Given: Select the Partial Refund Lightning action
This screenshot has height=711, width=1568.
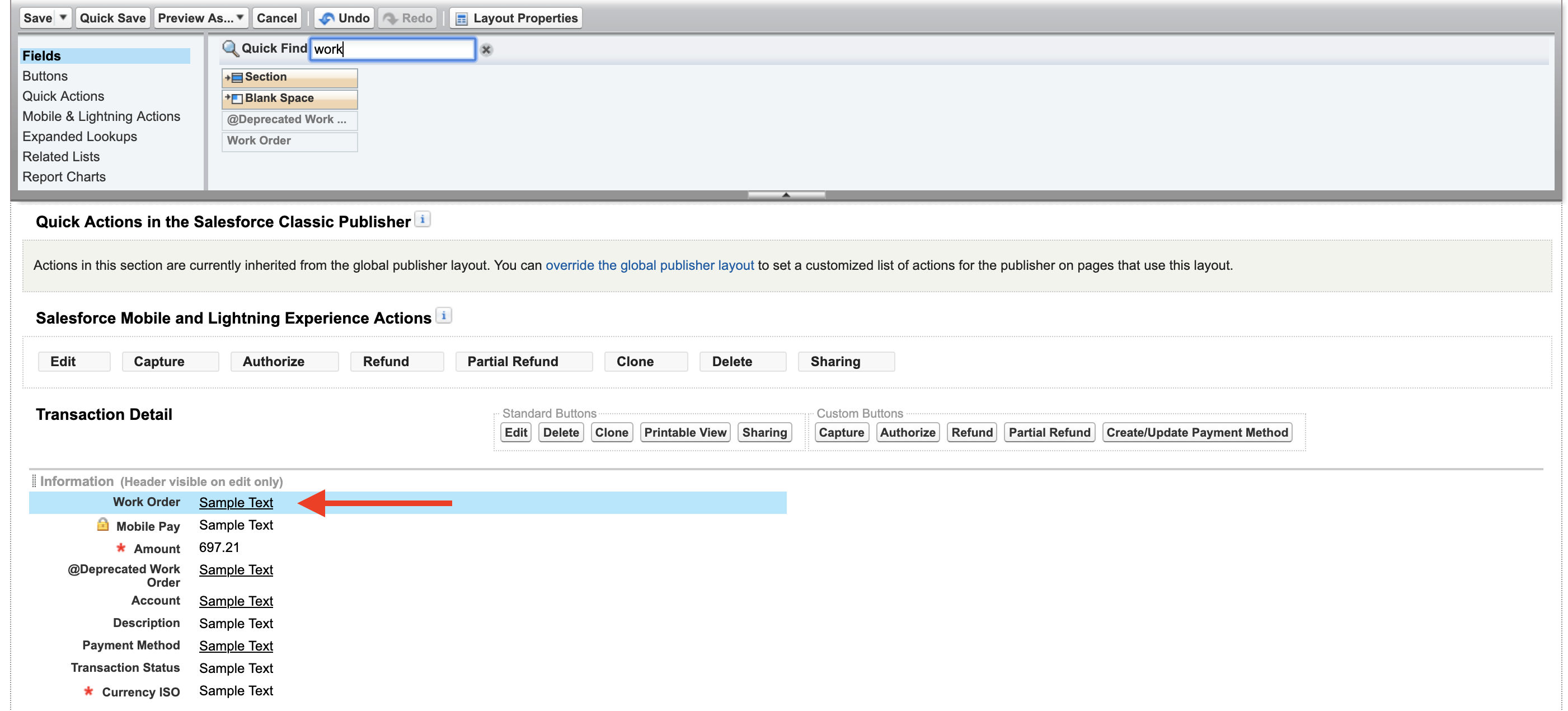Looking at the screenshot, I should [524, 362].
